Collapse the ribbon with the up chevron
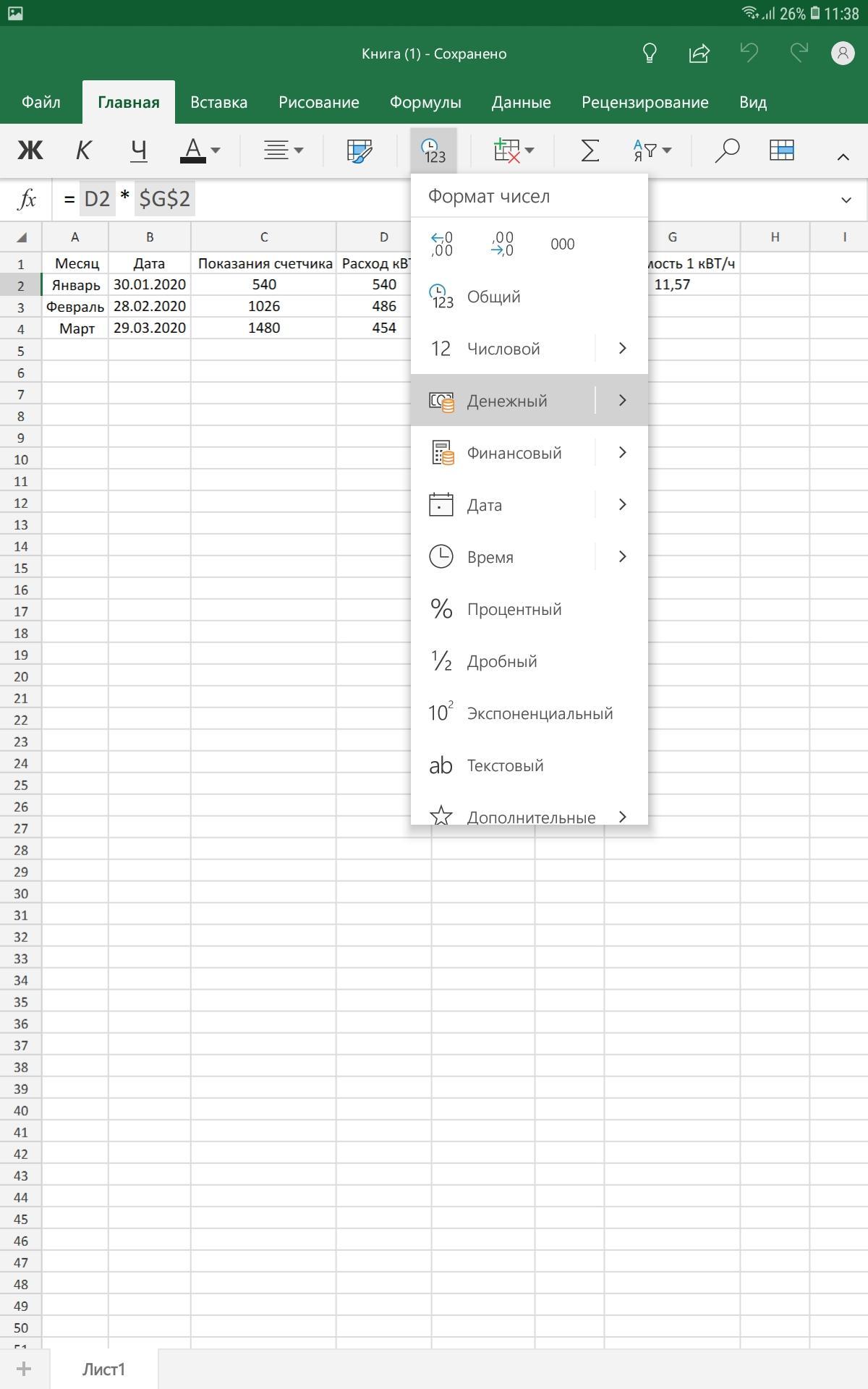The height and width of the screenshot is (1389, 868). tap(843, 156)
